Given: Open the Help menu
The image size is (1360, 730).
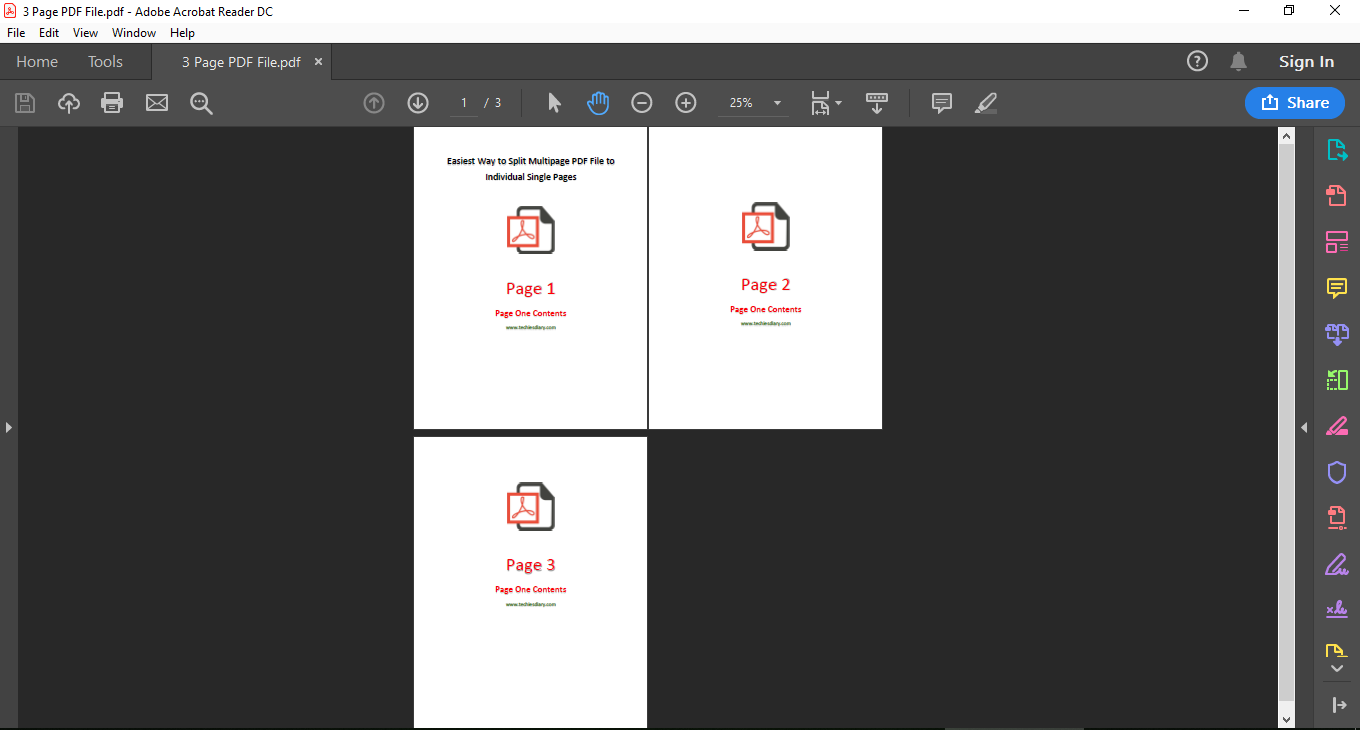Looking at the screenshot, I should (182, 33).
